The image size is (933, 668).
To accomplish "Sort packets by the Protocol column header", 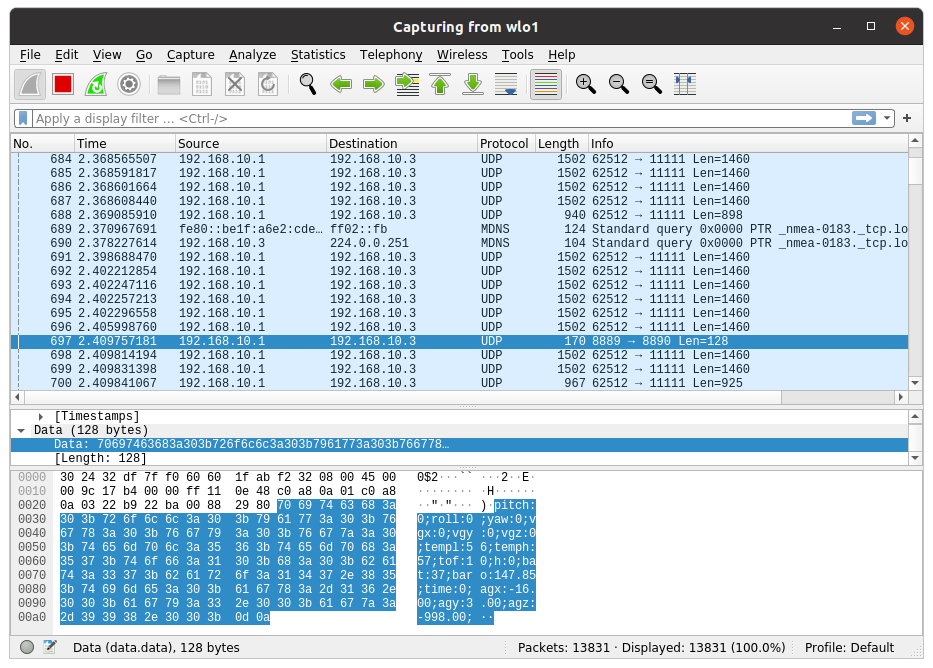I will point(504,143).
